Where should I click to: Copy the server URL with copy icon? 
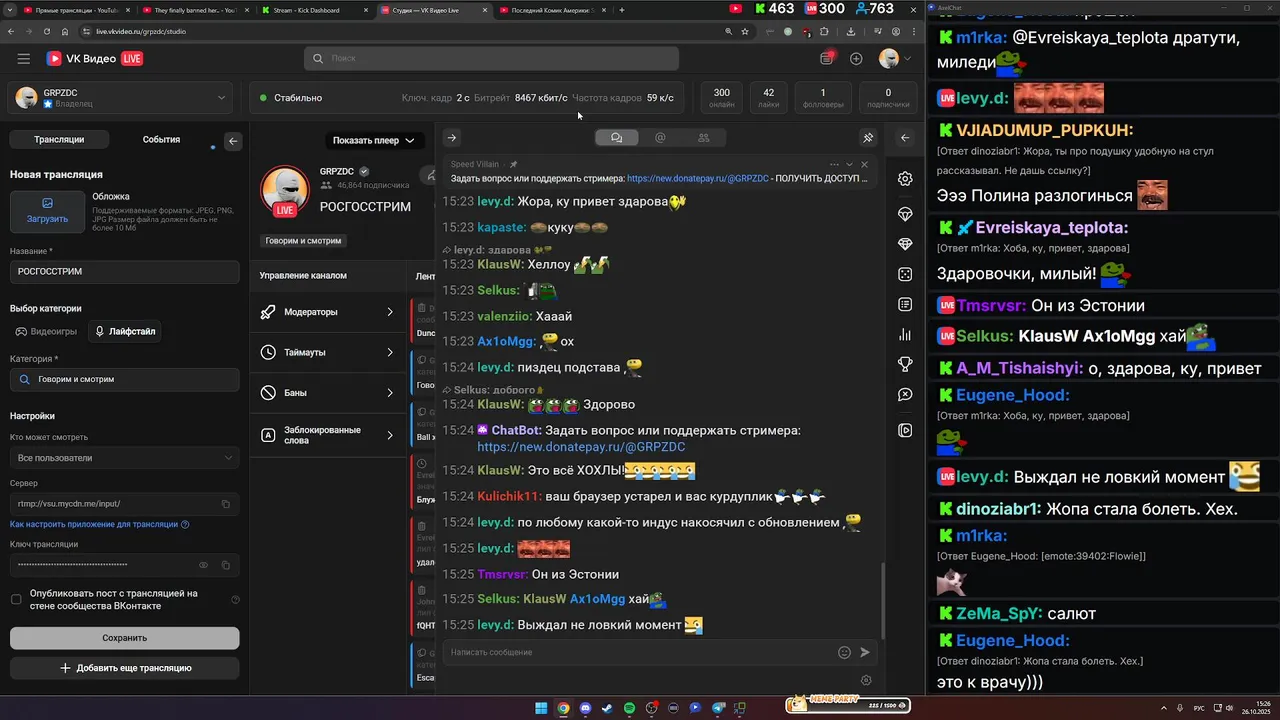[226, 504]
